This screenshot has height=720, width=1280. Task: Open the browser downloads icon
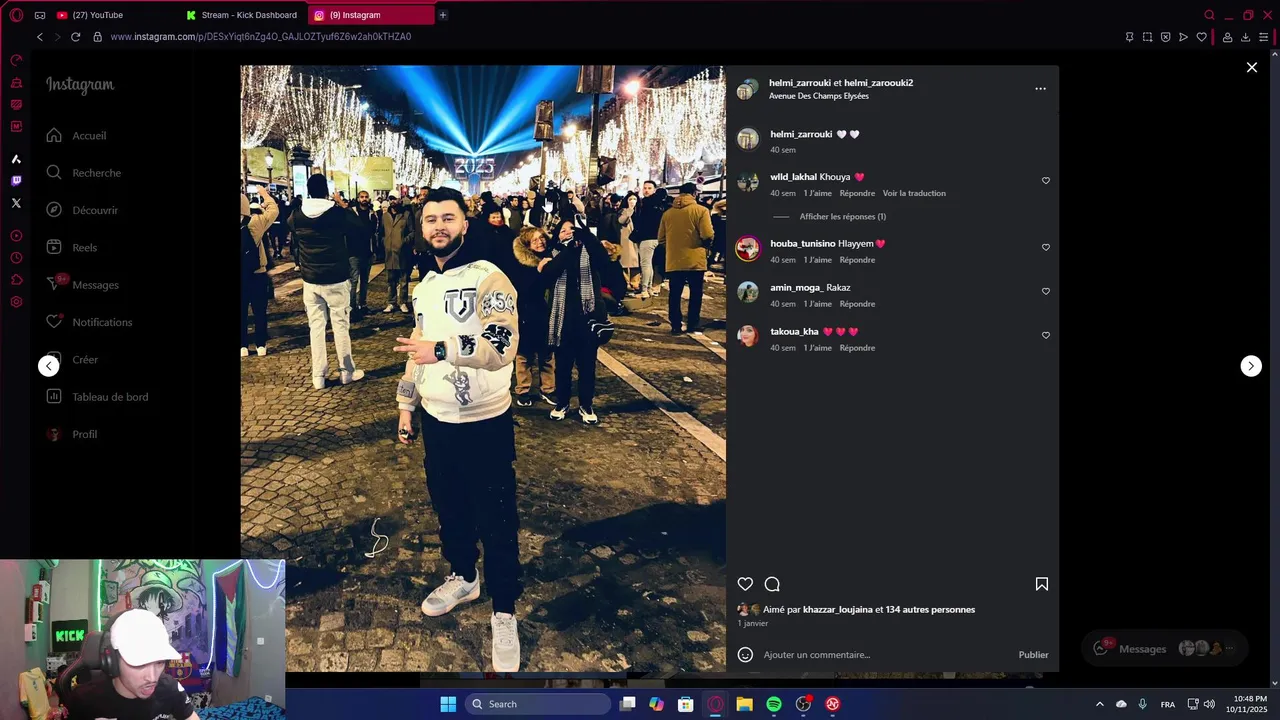point(1245,37)
